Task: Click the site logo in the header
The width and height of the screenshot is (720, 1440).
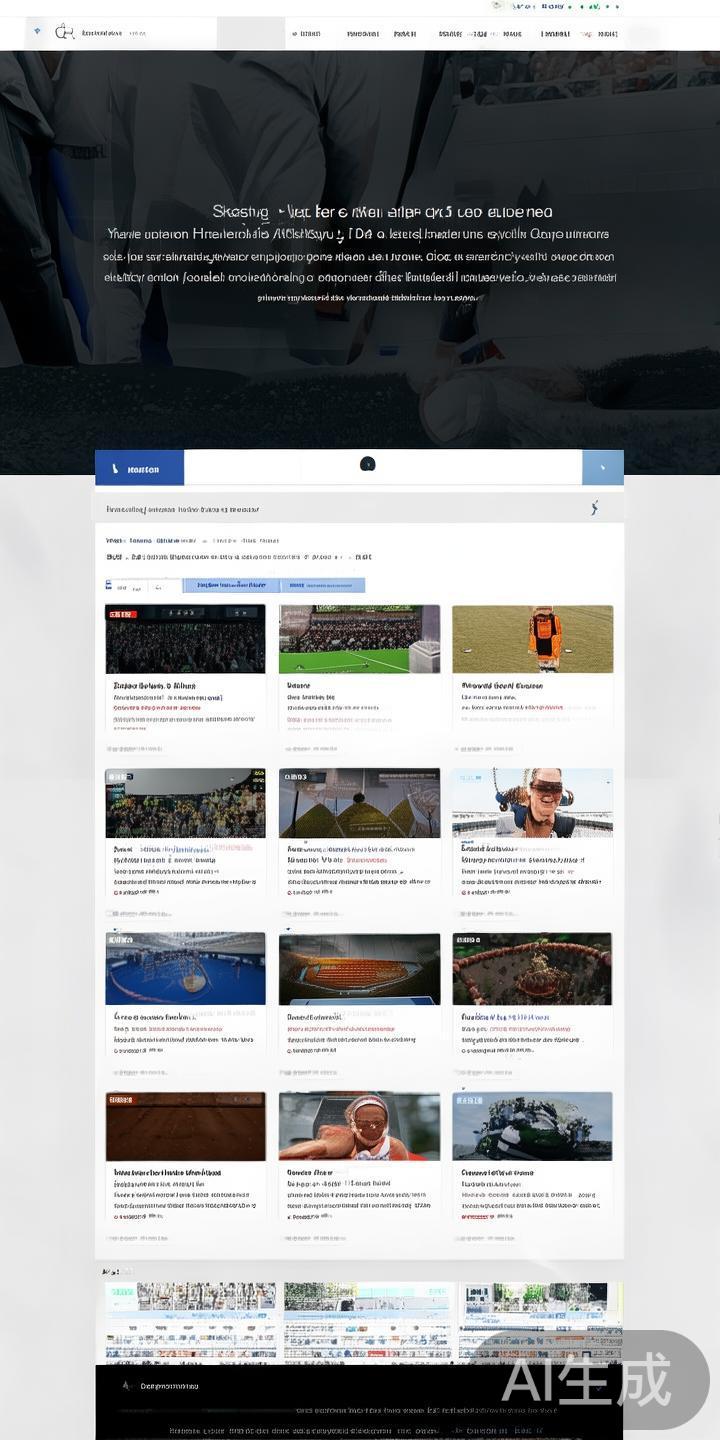Action: [65, 32]
